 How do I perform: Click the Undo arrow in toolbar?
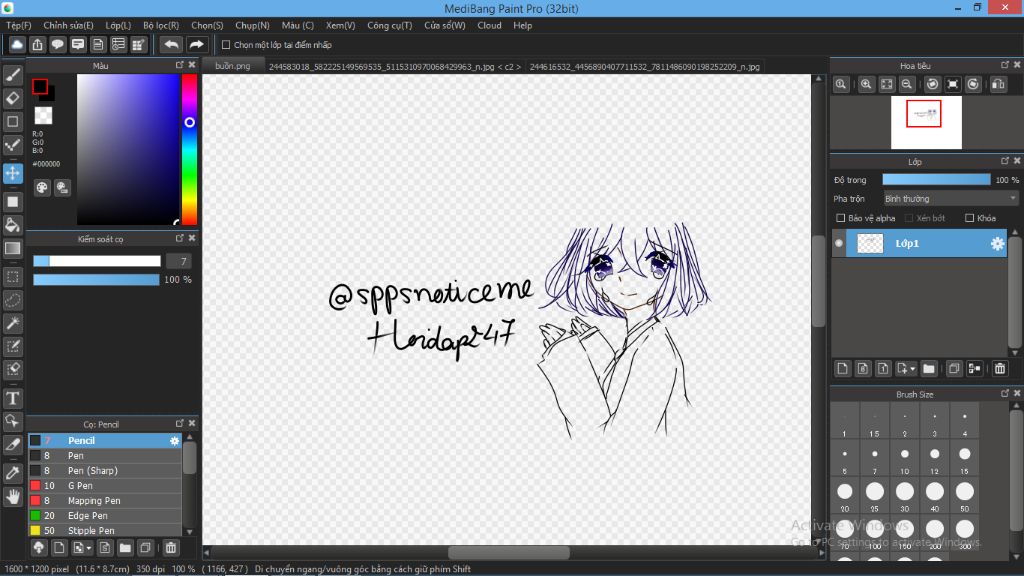[x=171, y=44]
